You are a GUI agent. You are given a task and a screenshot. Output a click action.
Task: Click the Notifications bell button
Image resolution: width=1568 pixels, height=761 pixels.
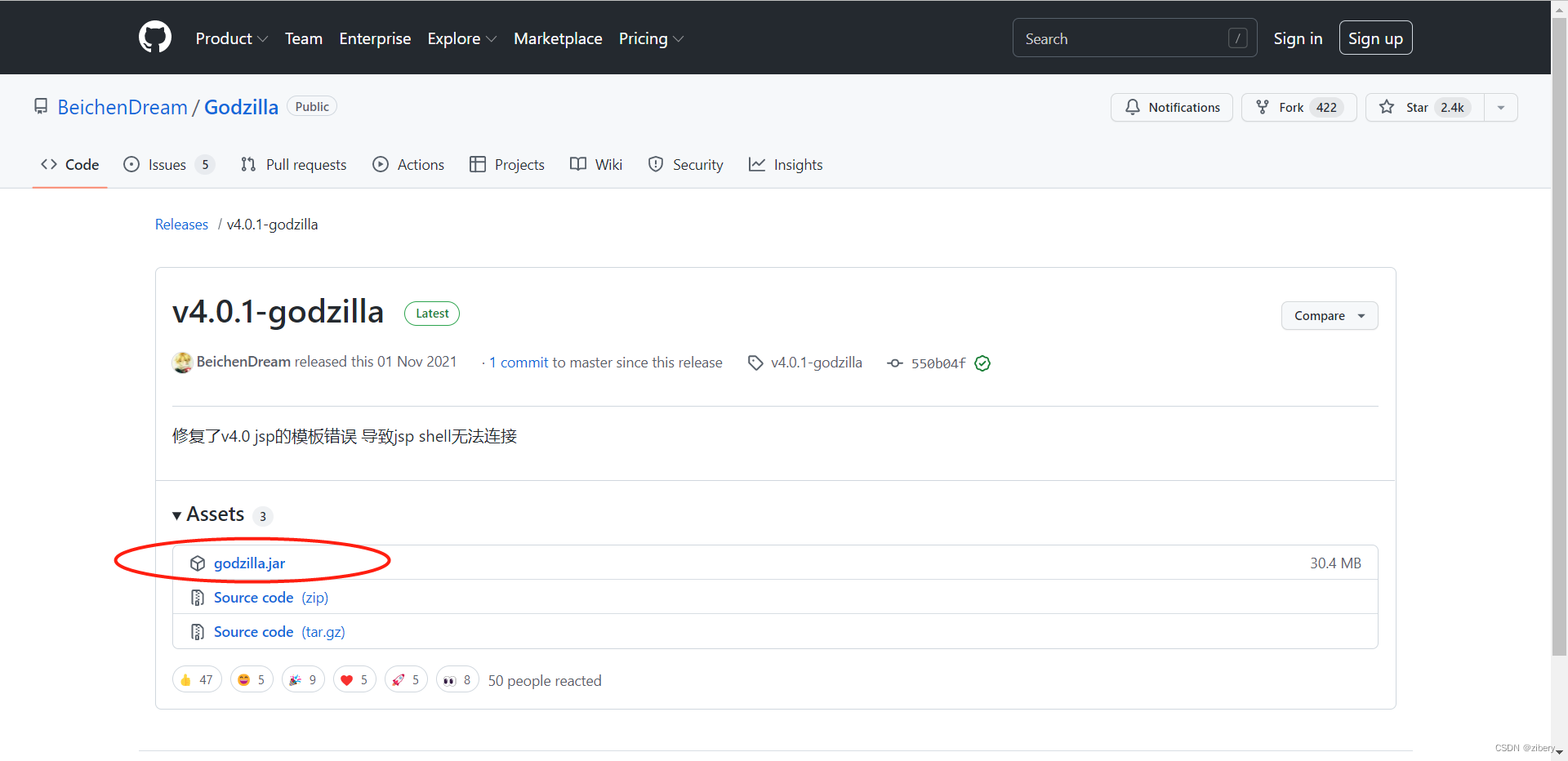pos(1171,108)
